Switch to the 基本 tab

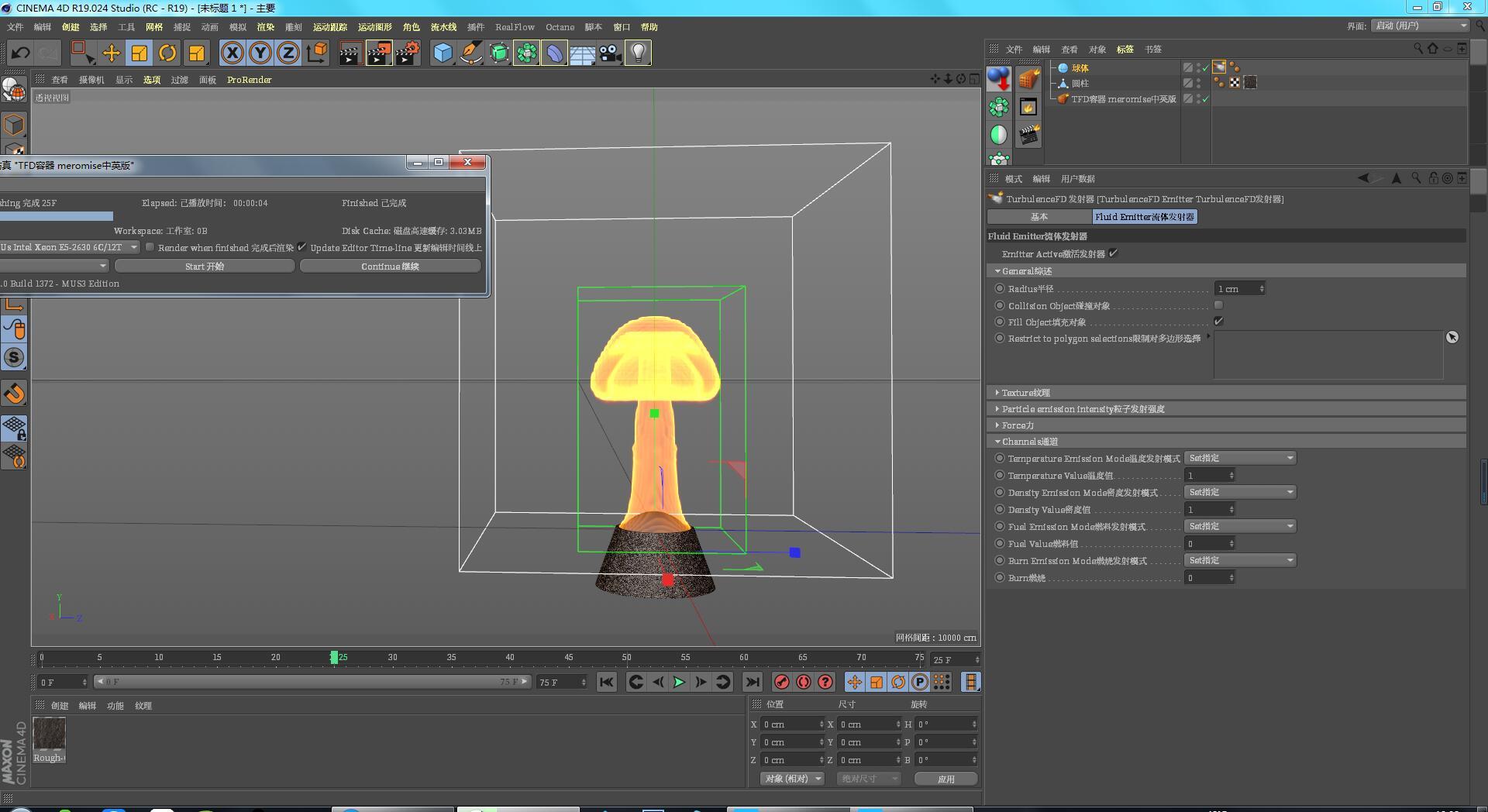[1039, 217]
